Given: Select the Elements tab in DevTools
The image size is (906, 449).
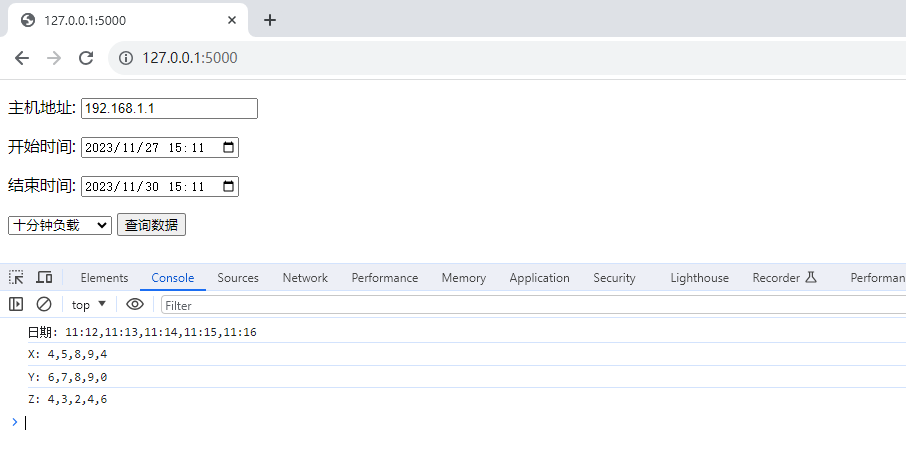Looking at the screenshot, I should coord(104,278).
